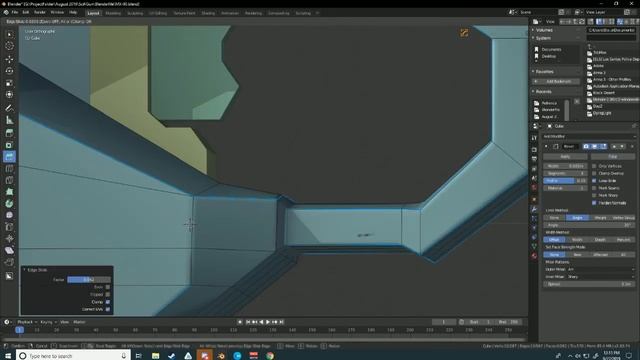The height and width of the screenshot is (360, 640).
Task: Click the timeline play button
Action: (x=268, y=322)
